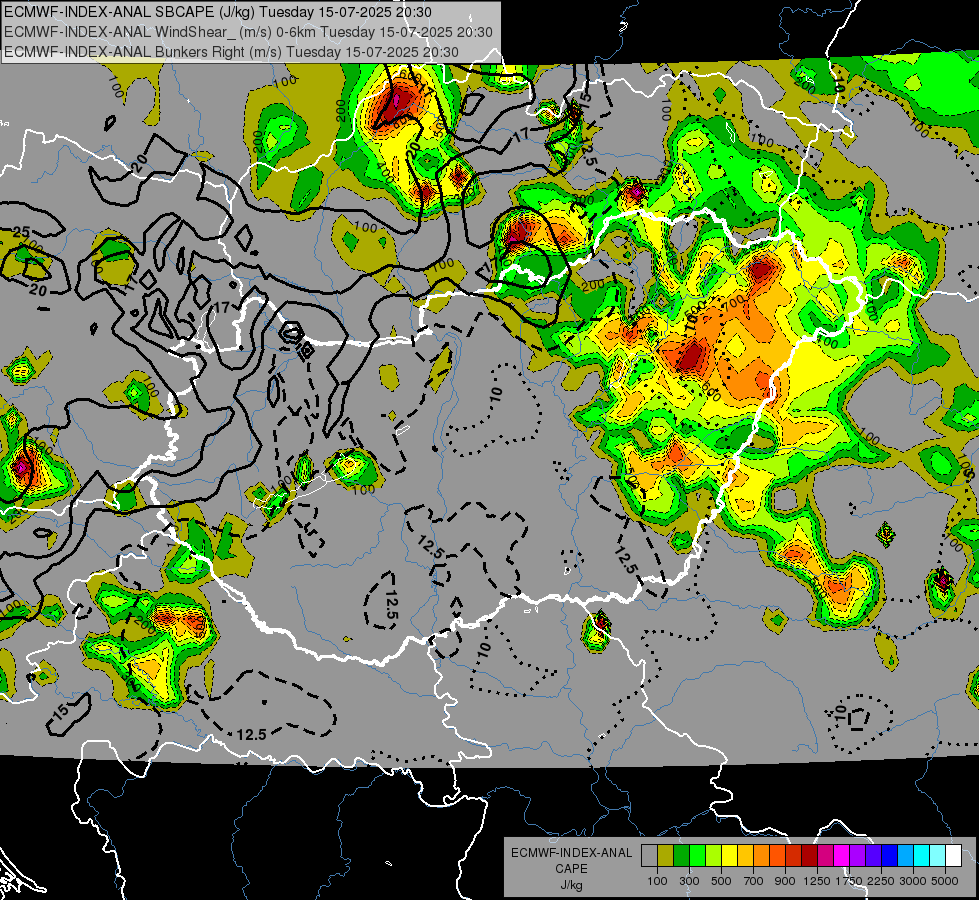Click the sky blue swatch before 3000

tap(905, 856)
